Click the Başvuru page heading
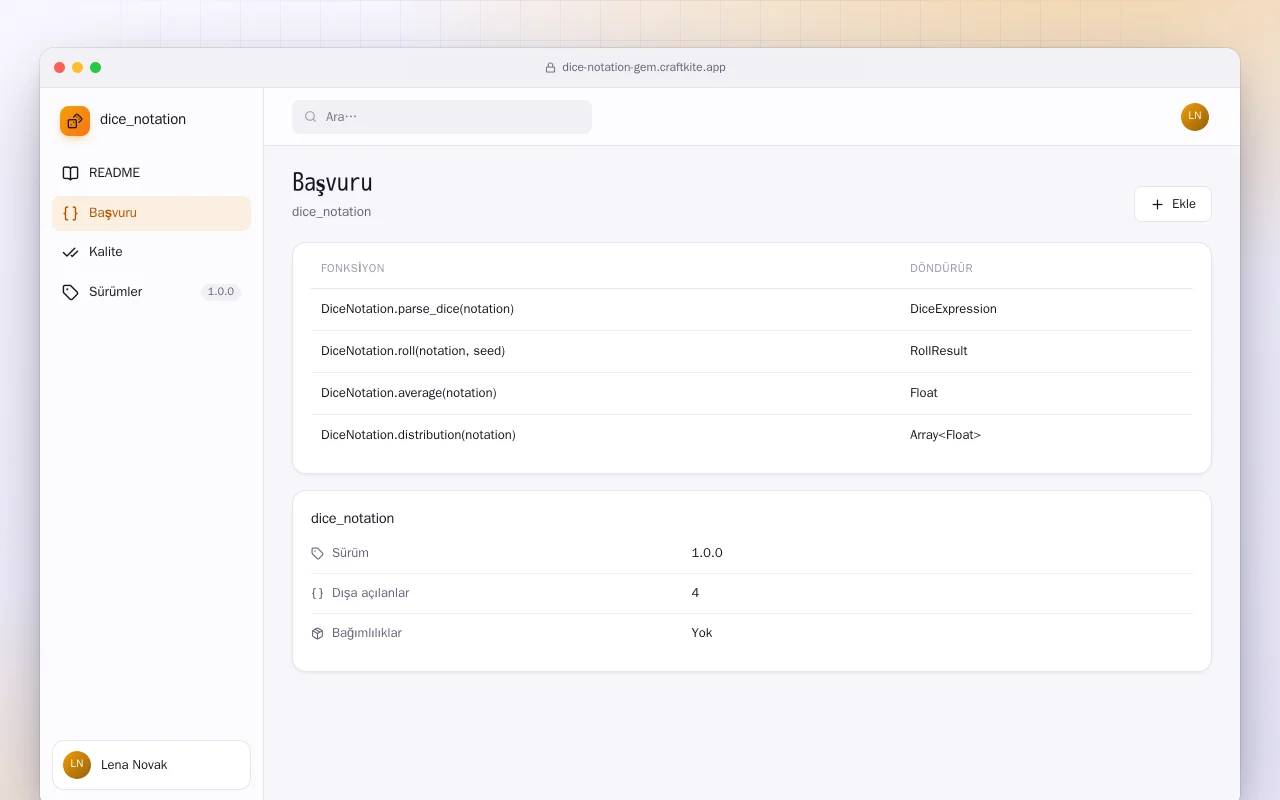This screenshot has height=800, width=1280. (332, 182)
